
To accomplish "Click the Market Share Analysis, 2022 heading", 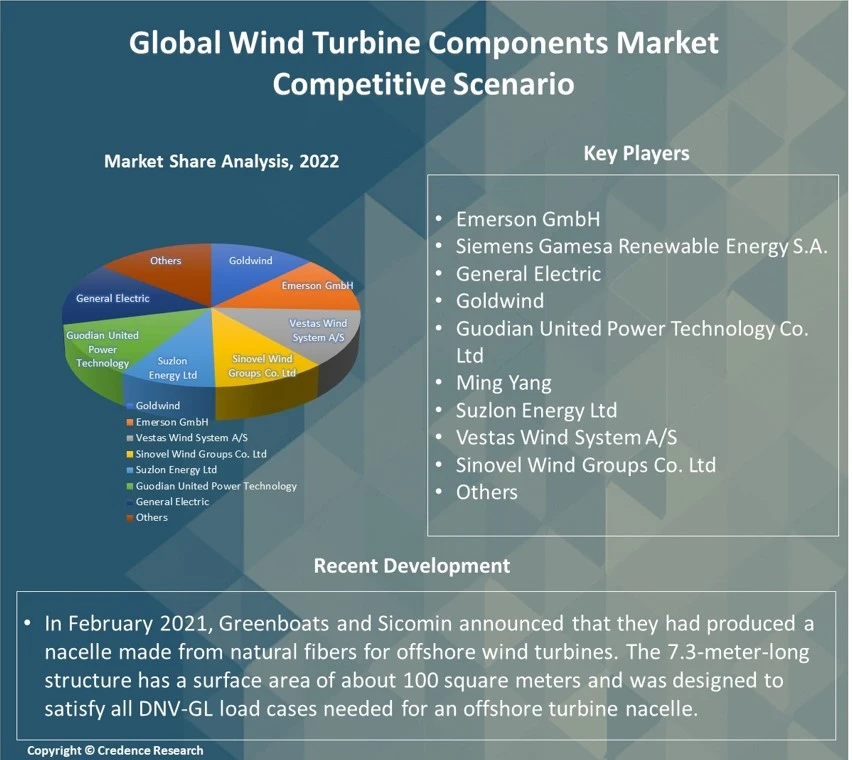I will pos(221,161).
